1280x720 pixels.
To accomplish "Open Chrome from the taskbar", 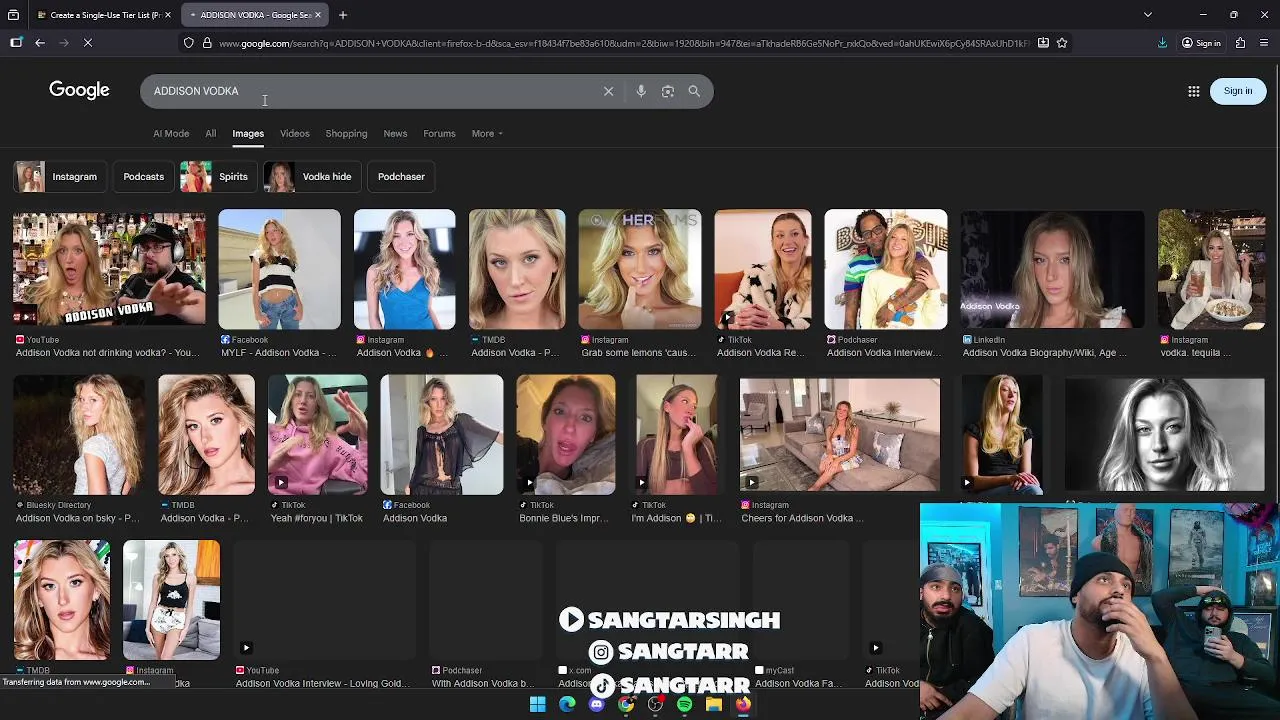I will point(626,704).
